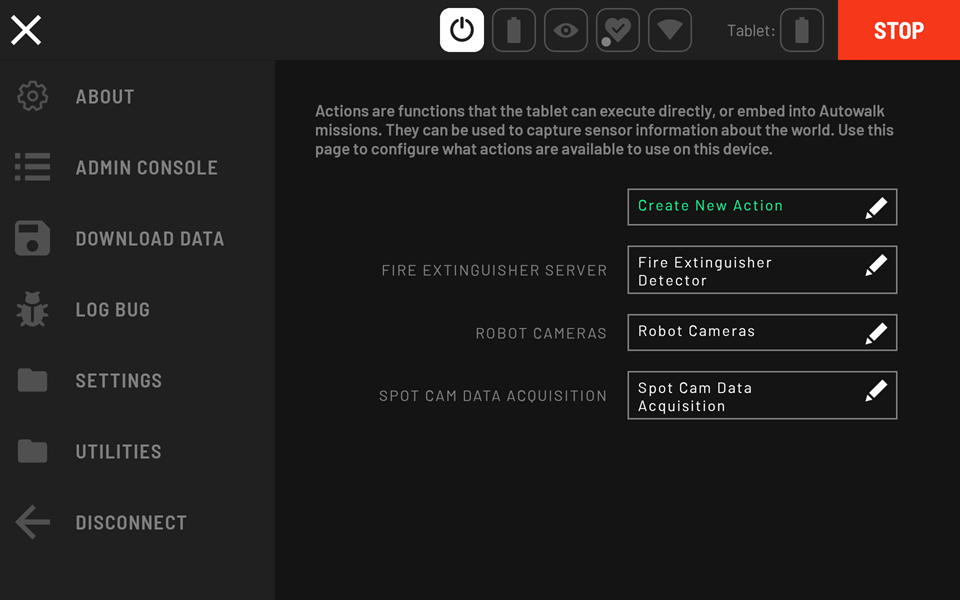Open the Admin Console menu item

146,168
